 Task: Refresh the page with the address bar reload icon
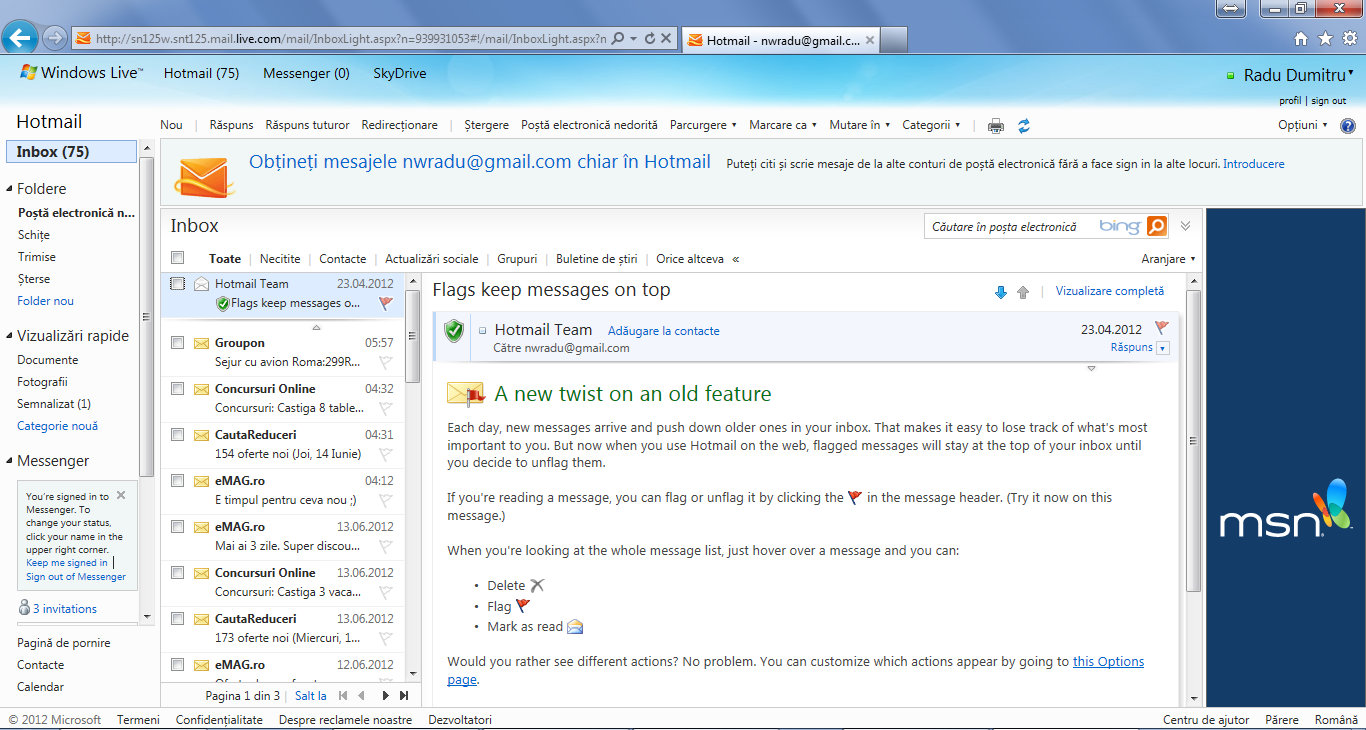(650, 39)
